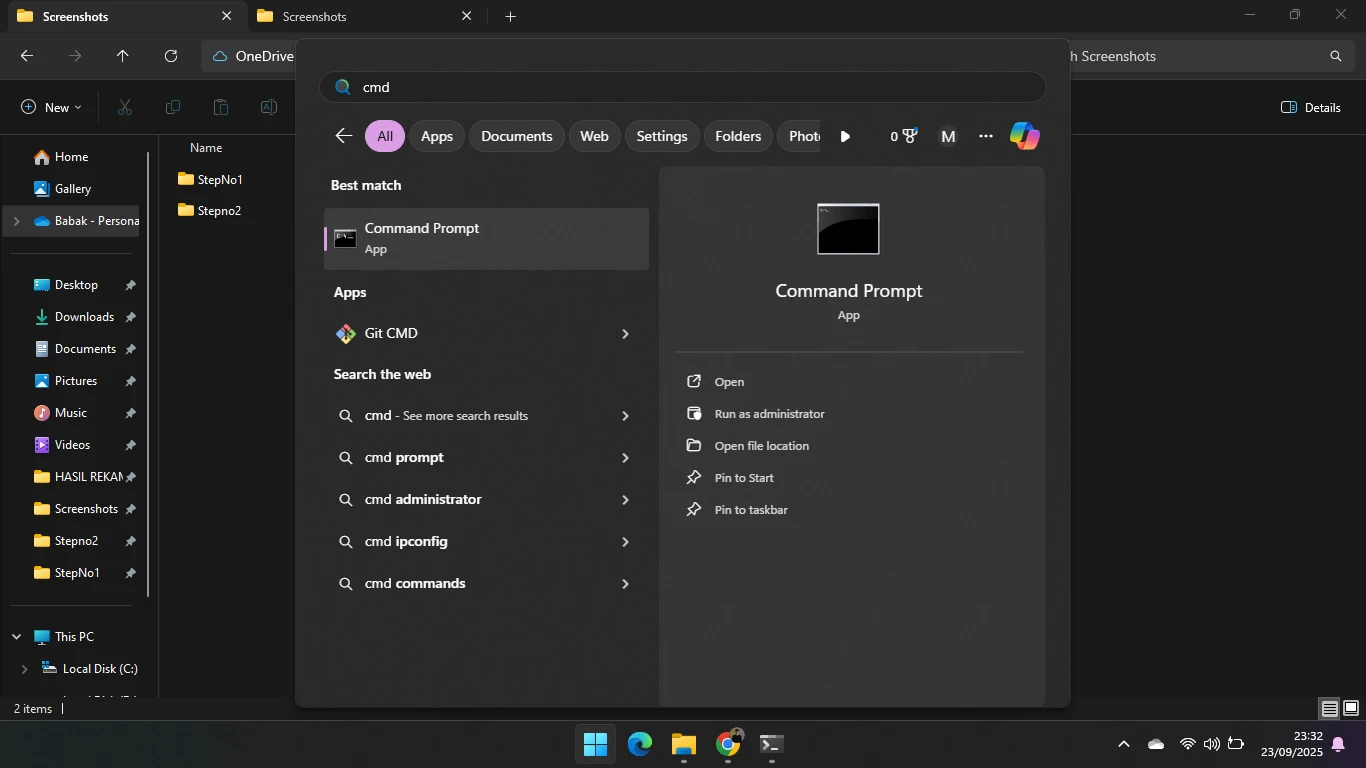Toggle the Details pane button
Image resolution: width=1366 pixels, height=768 pixels.
[1311, 107]
